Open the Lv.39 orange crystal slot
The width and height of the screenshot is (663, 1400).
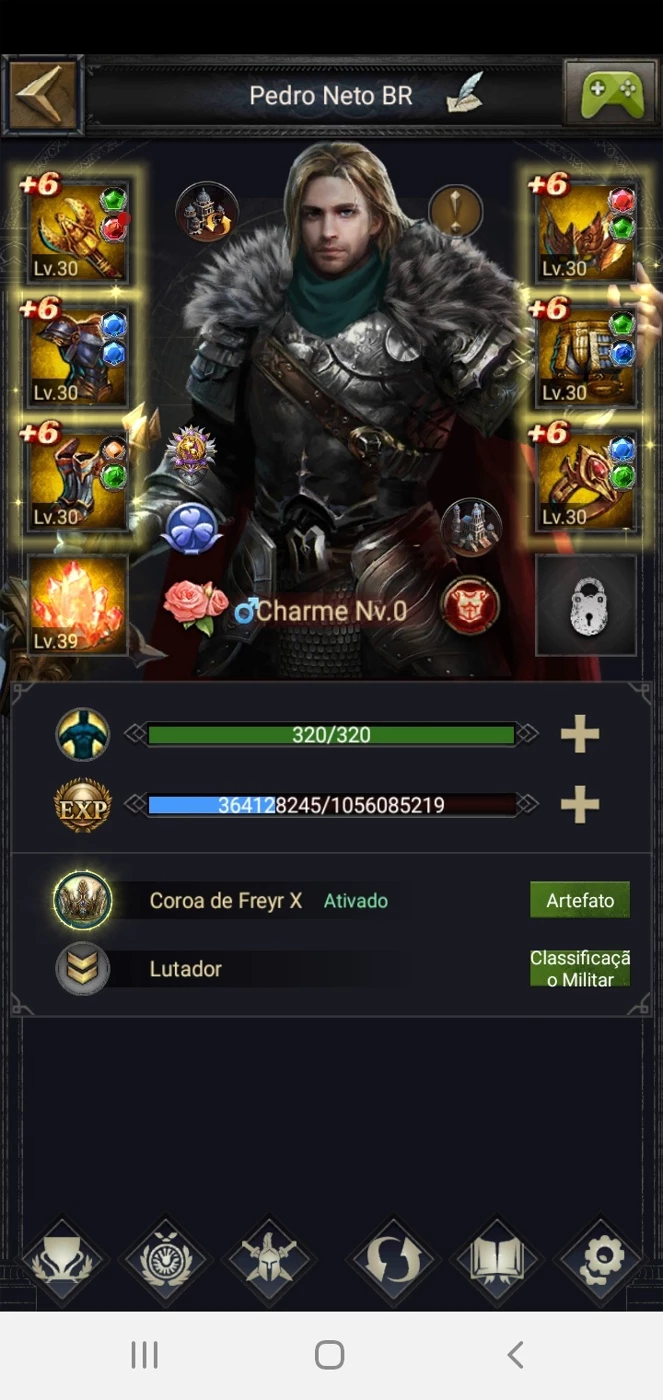click(x=78, y=604)
